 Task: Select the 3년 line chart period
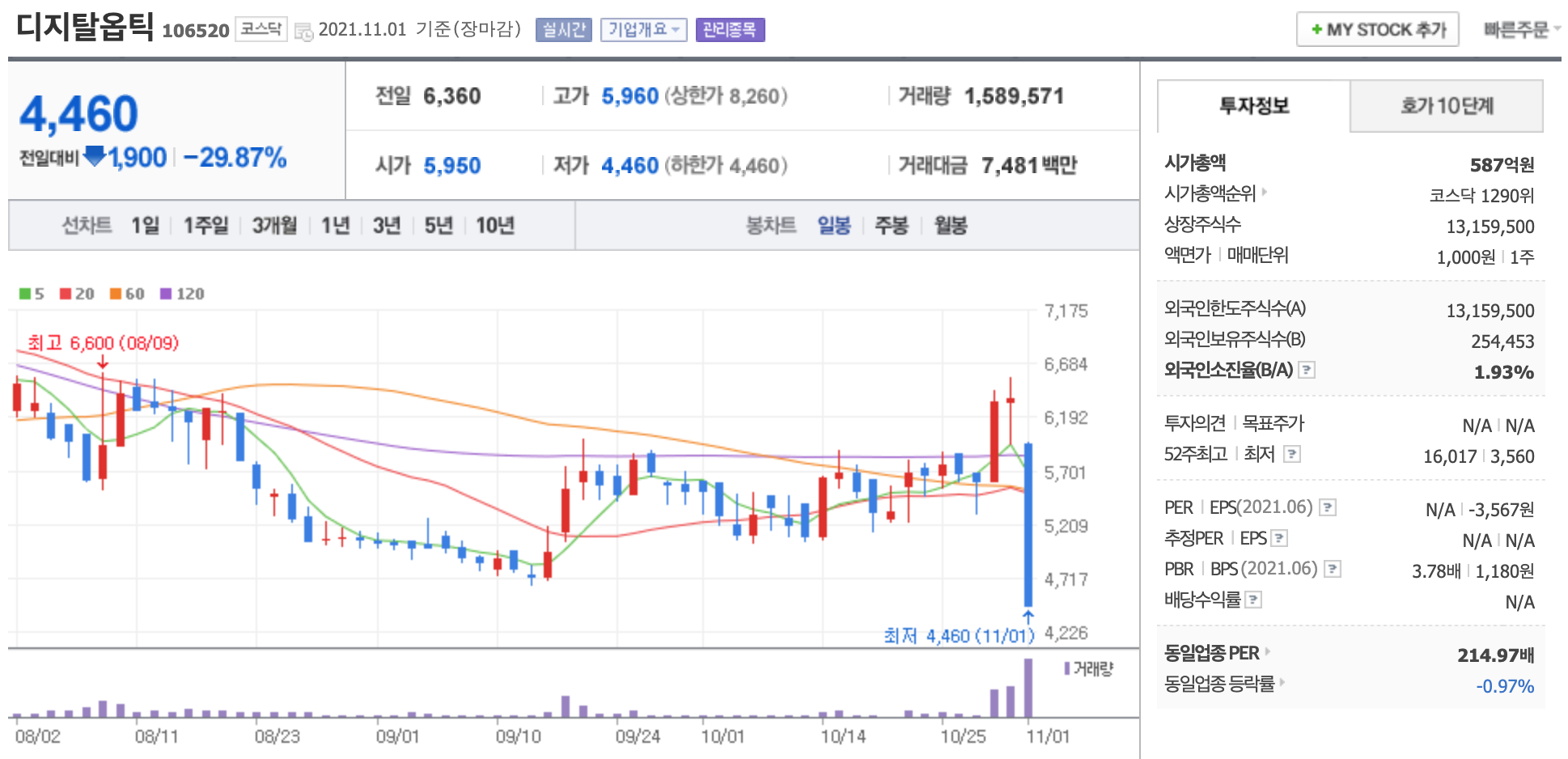click(387, 225)
